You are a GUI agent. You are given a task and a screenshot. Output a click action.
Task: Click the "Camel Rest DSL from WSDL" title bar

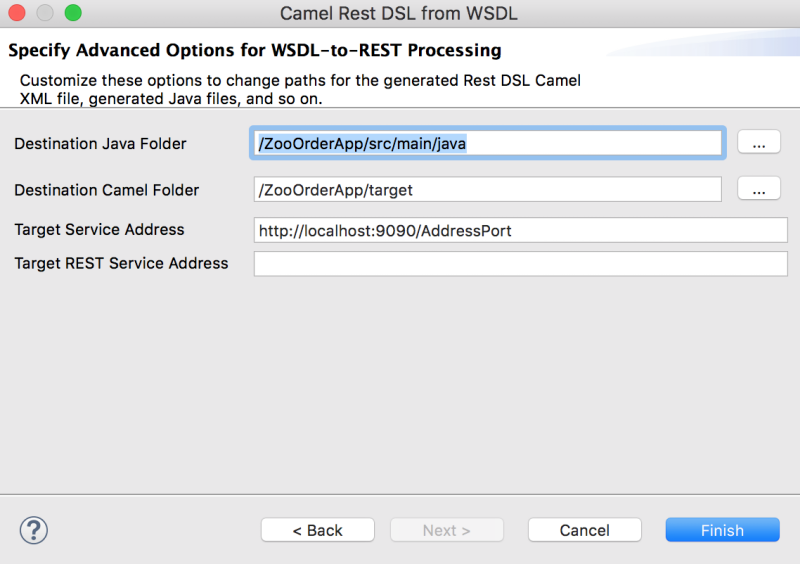(x=399, y=14)
